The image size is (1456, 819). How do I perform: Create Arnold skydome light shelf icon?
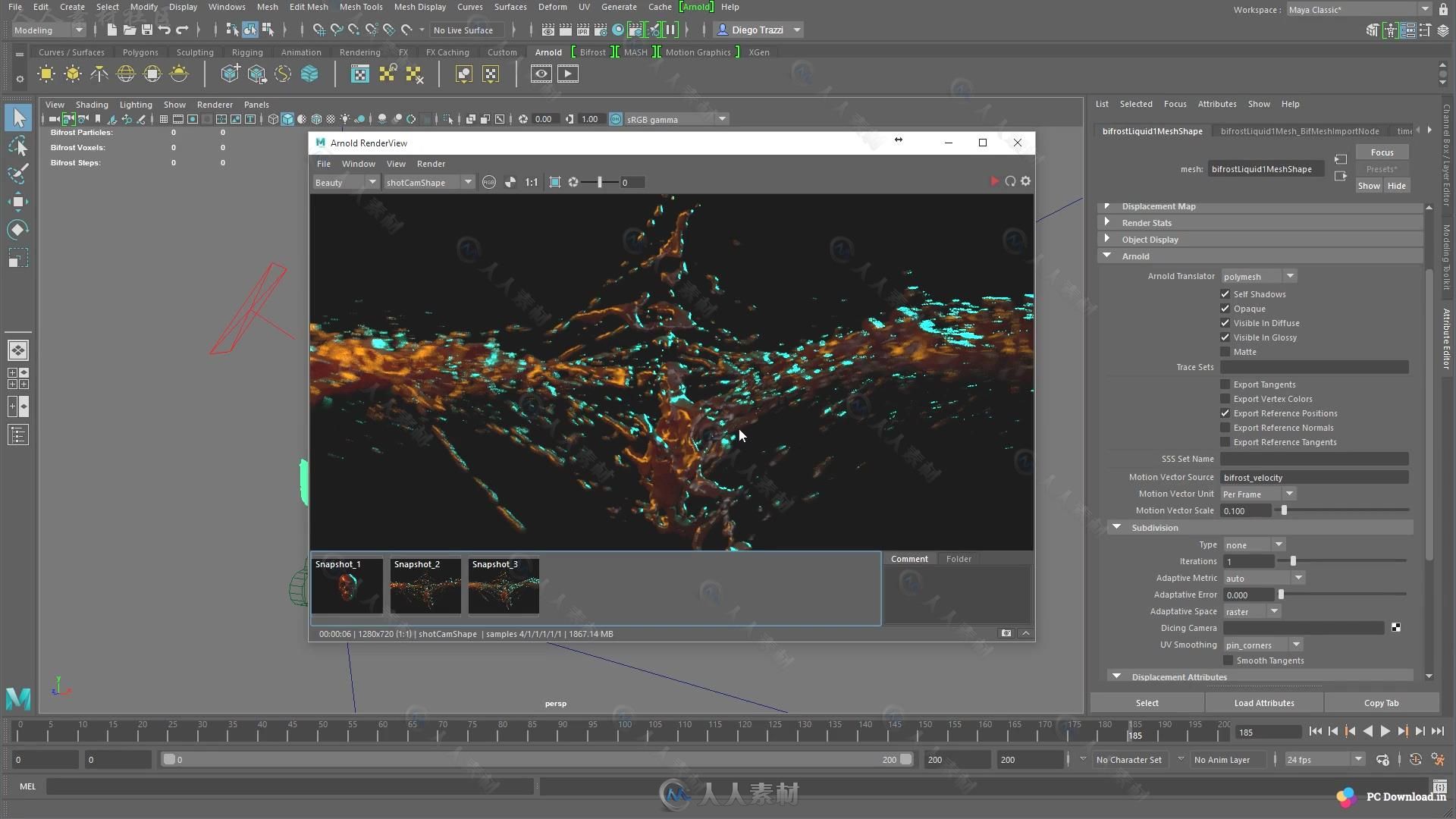pos(126,74)
